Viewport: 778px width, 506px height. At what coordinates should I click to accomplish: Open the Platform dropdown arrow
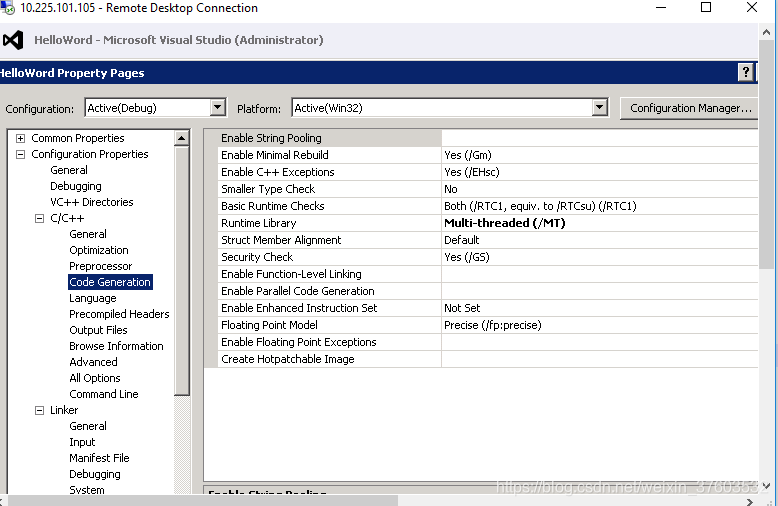coord(599,108)
